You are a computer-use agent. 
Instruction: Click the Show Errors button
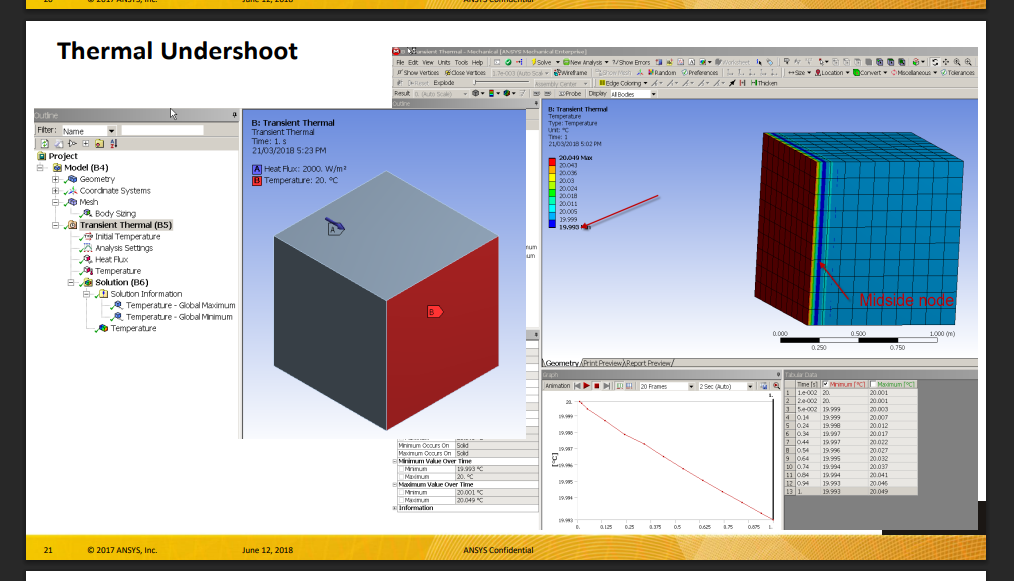tap(631, 63)
